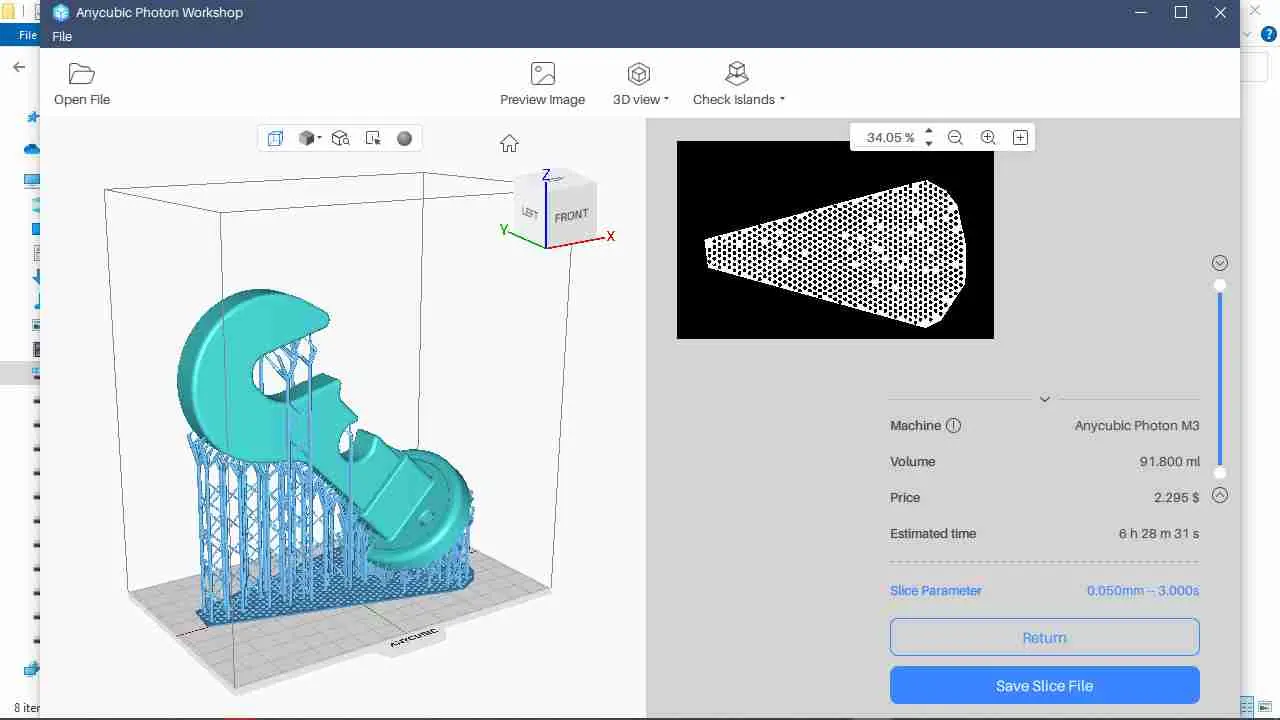The width and height of the screenshot is (1280, 720).
Task: Increase zoom with the up stepper arrow
Action: (929, 131)
